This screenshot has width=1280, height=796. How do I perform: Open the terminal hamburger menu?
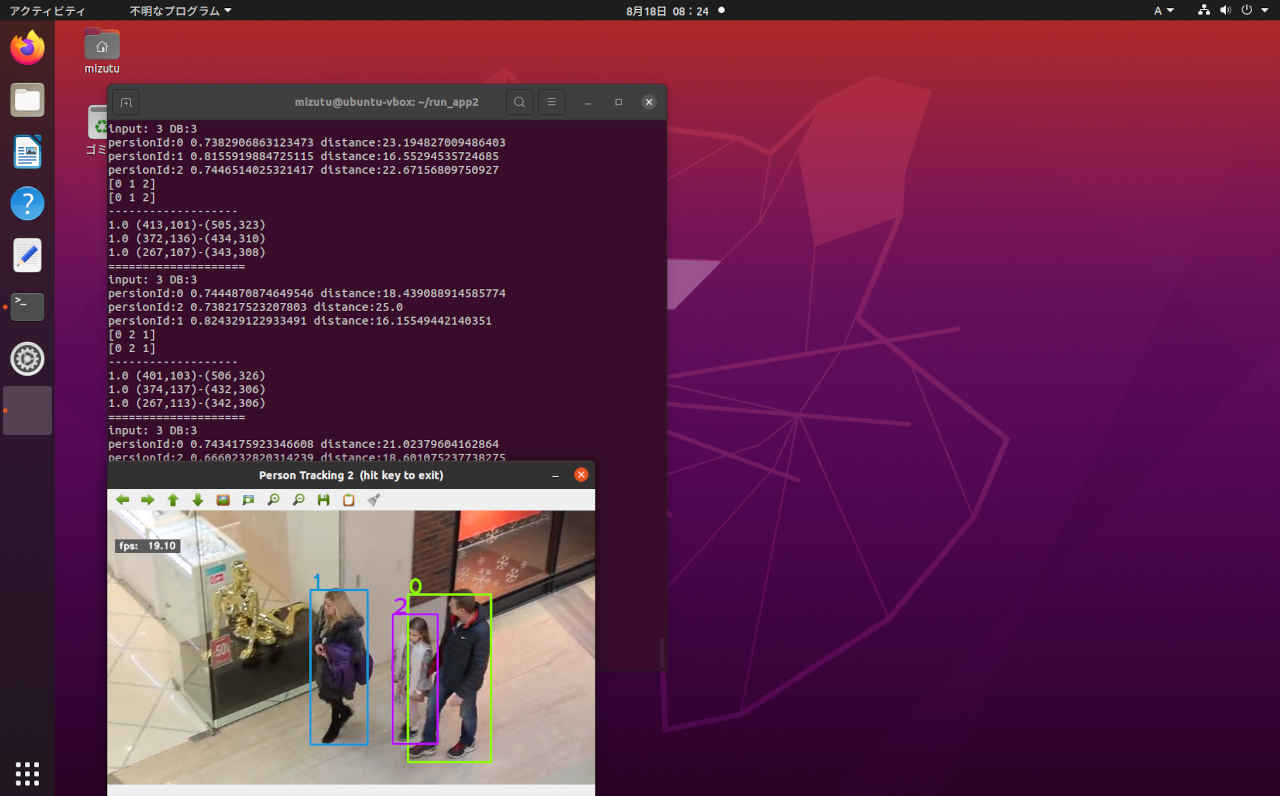coord(551,101)
